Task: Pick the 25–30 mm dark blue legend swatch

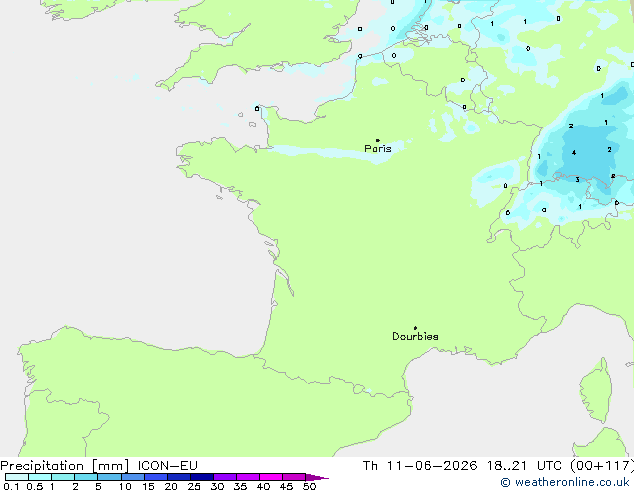Action: 202,477
